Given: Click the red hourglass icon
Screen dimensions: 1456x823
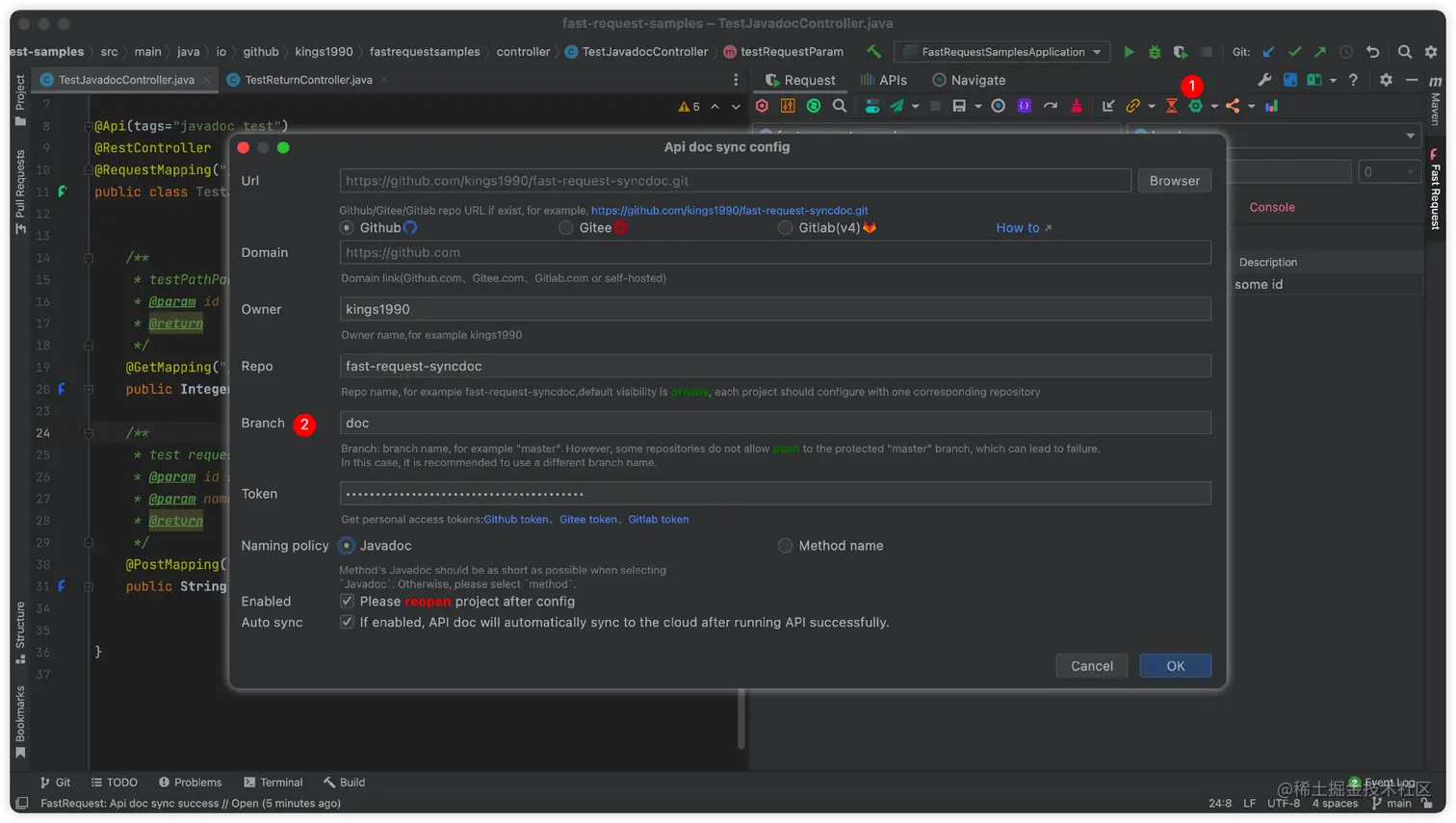Looking at the screenshot, I should [1171, 106].
